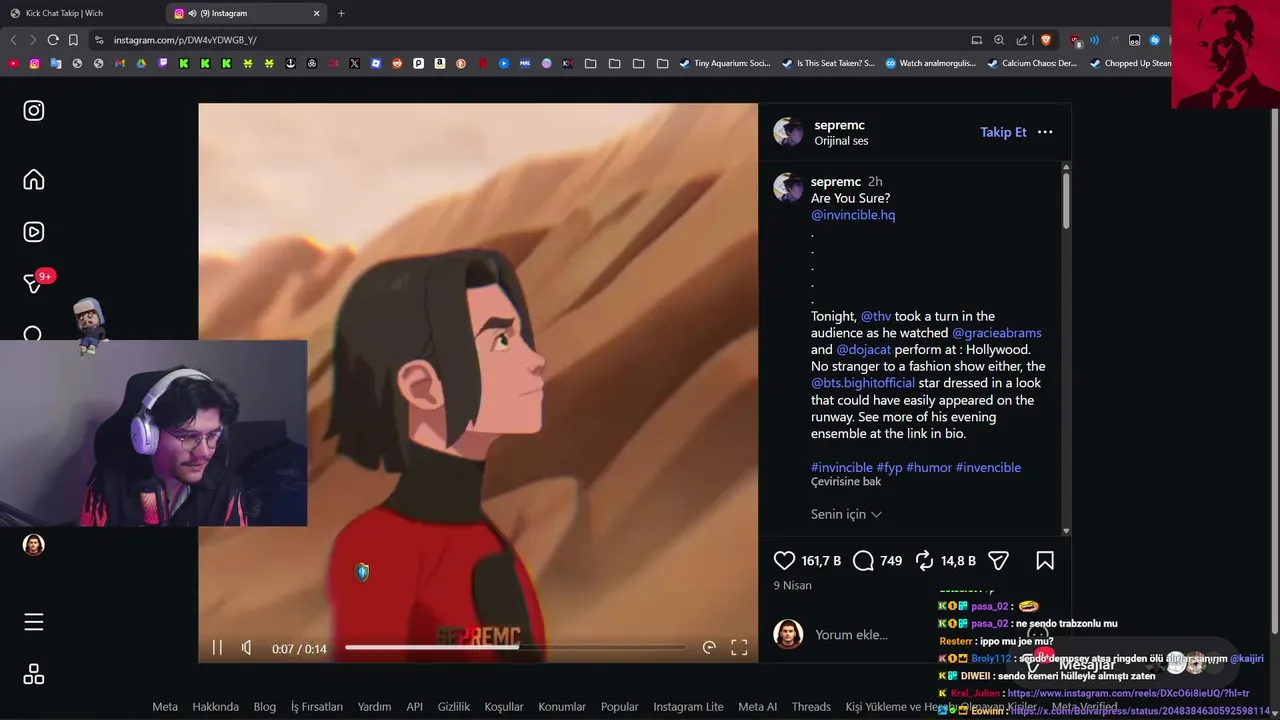The height and width of the screenshot is (720, 1280).
Task: Open the sidebar profile avatar
Action: point(34,545)
